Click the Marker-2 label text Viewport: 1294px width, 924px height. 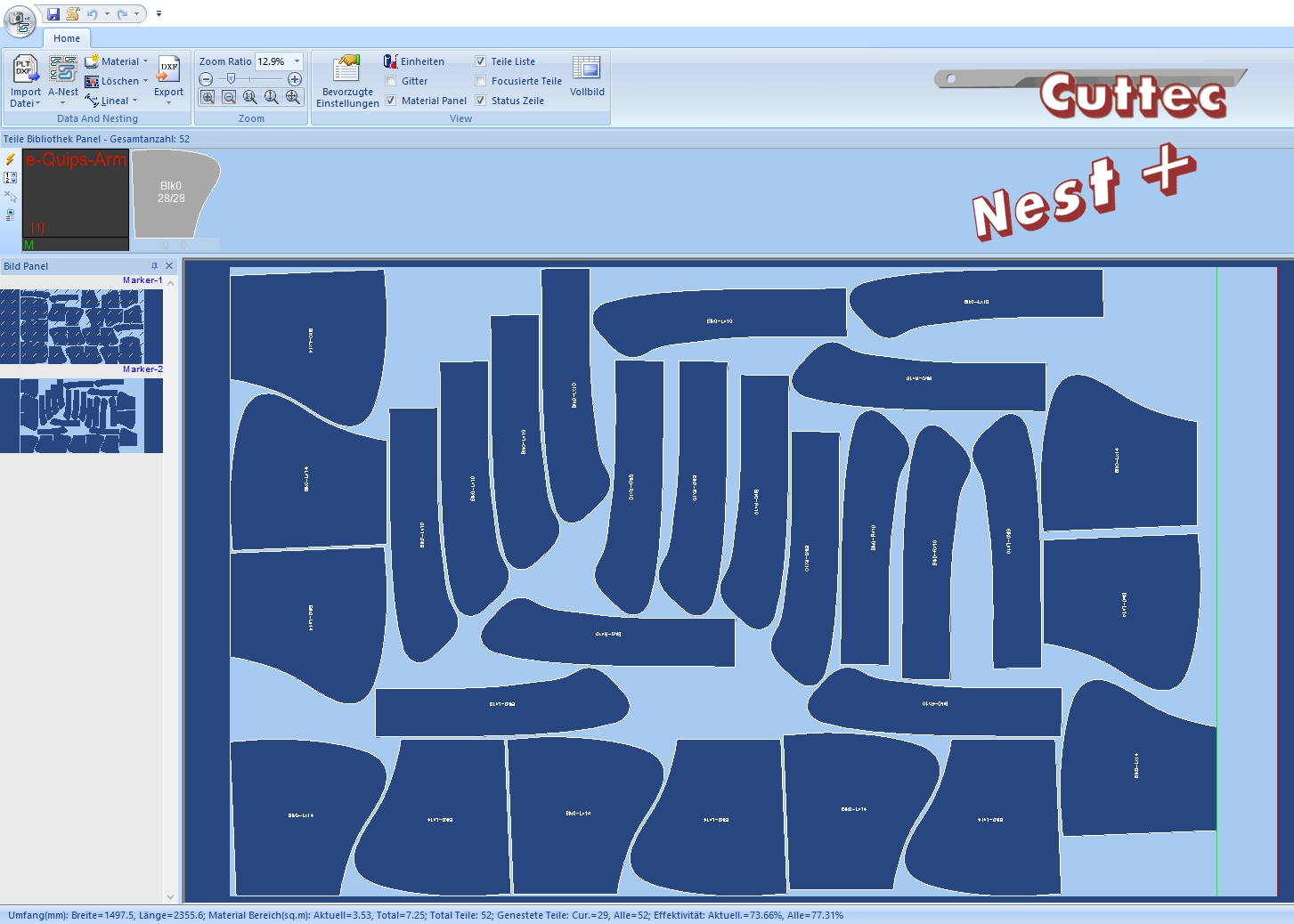click(x=142, y=369)
